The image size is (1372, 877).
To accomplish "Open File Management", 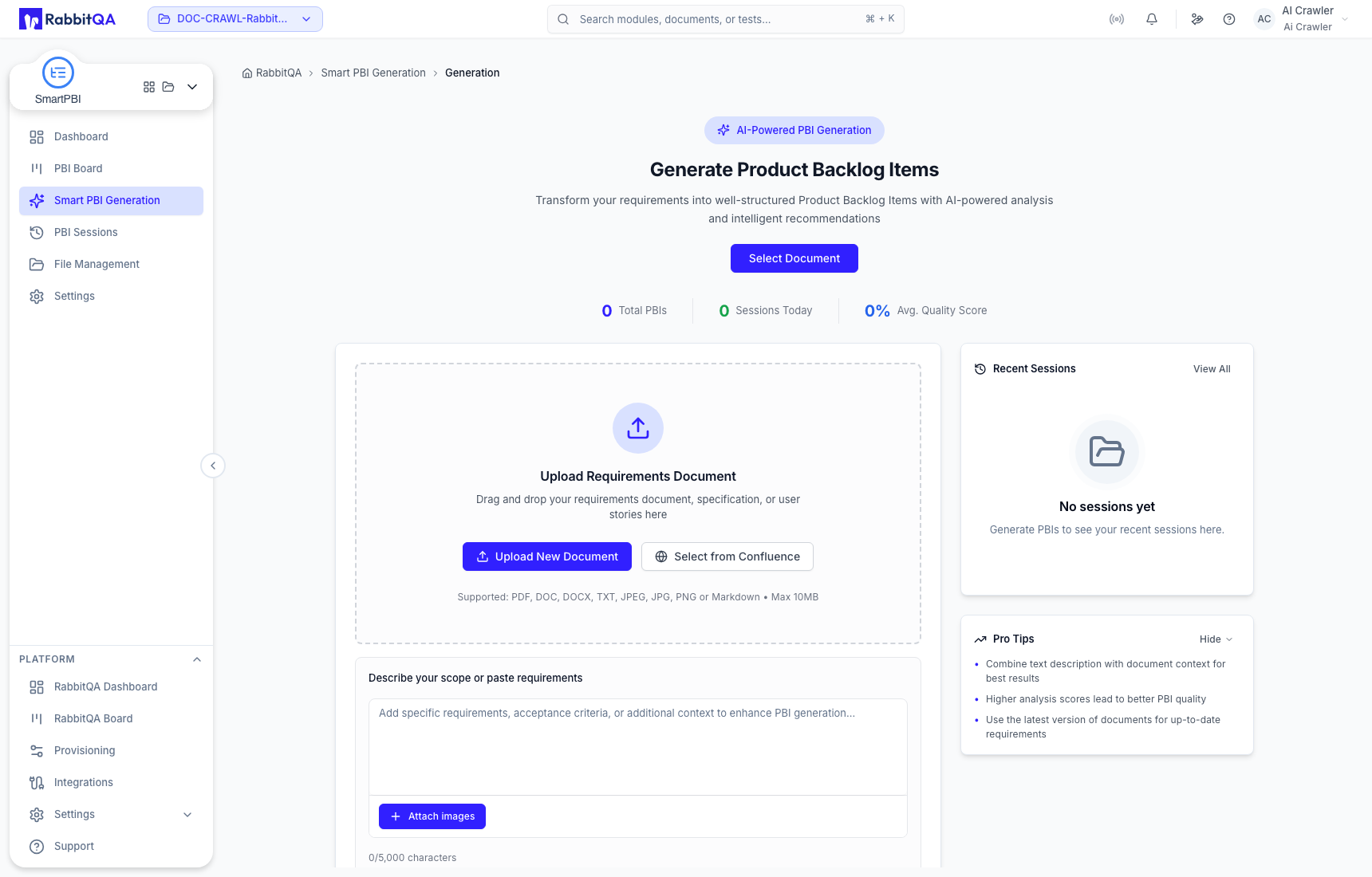I will tap(111, 265).
